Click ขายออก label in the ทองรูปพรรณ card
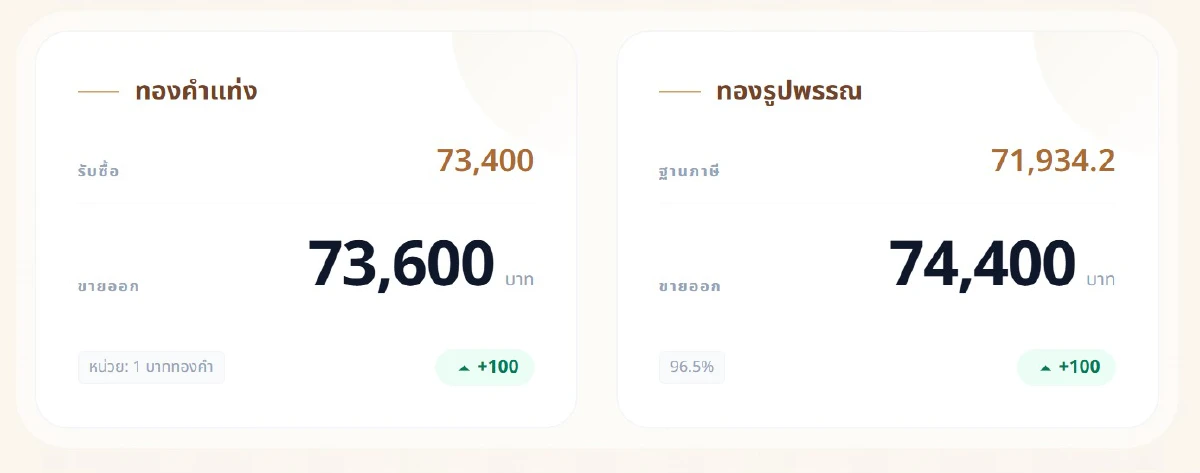Viewport: 1200px width, 473px height. pos(689,286)
